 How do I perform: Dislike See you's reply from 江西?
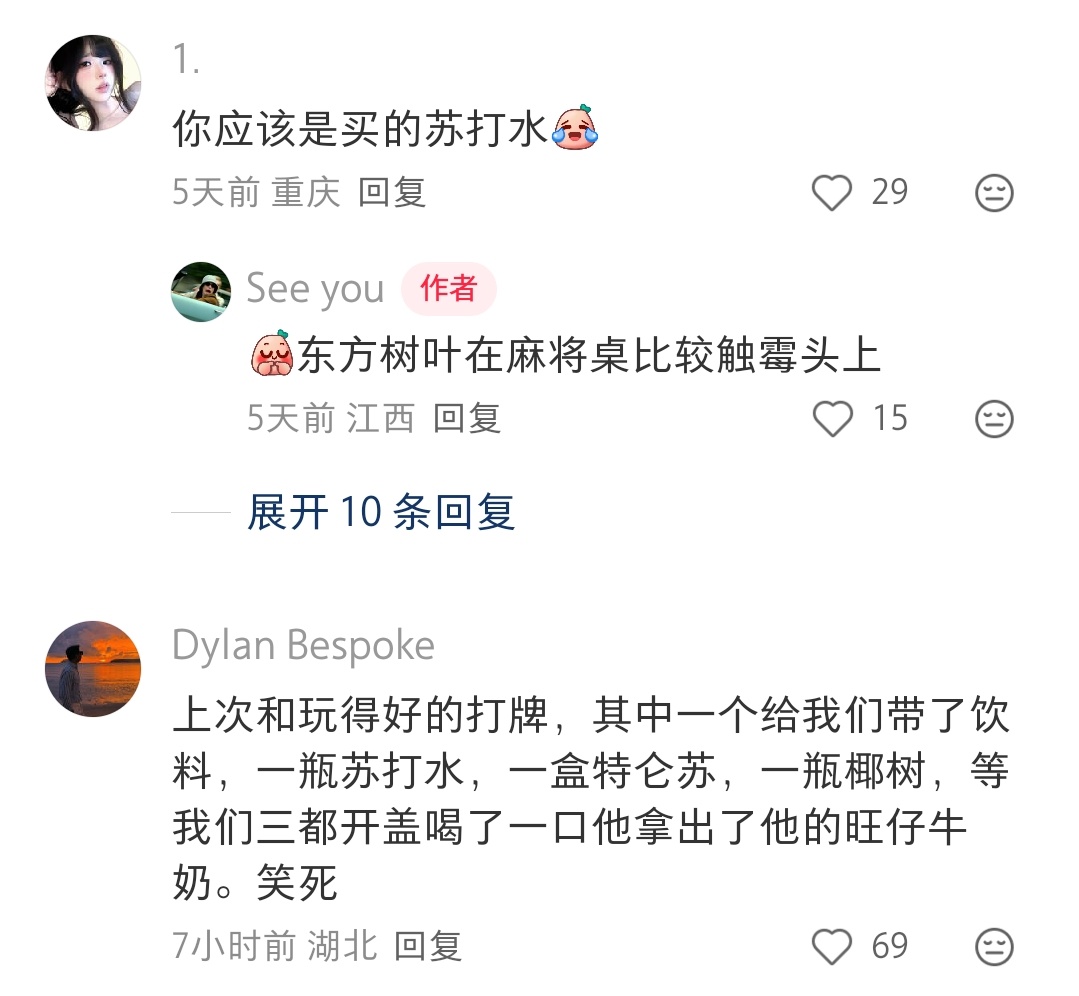click(x=994, y=418)
